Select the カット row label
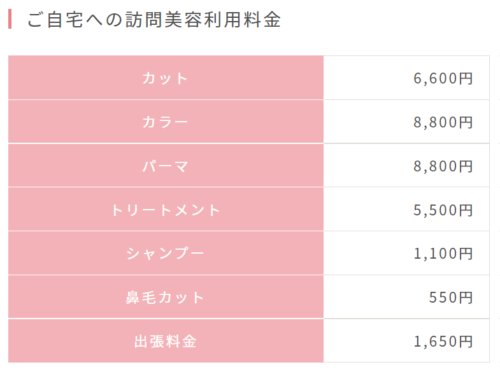The height and width of the screenshot is (374, 500). 166,78
